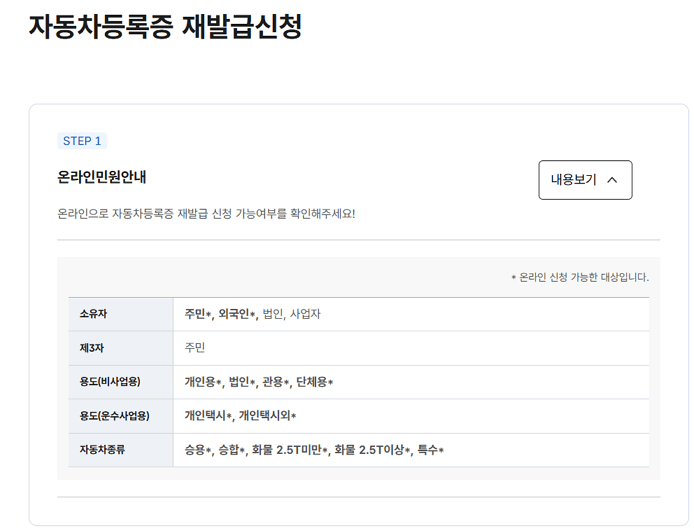Select the 온라인민원안내 heading

tap(102, 177)
